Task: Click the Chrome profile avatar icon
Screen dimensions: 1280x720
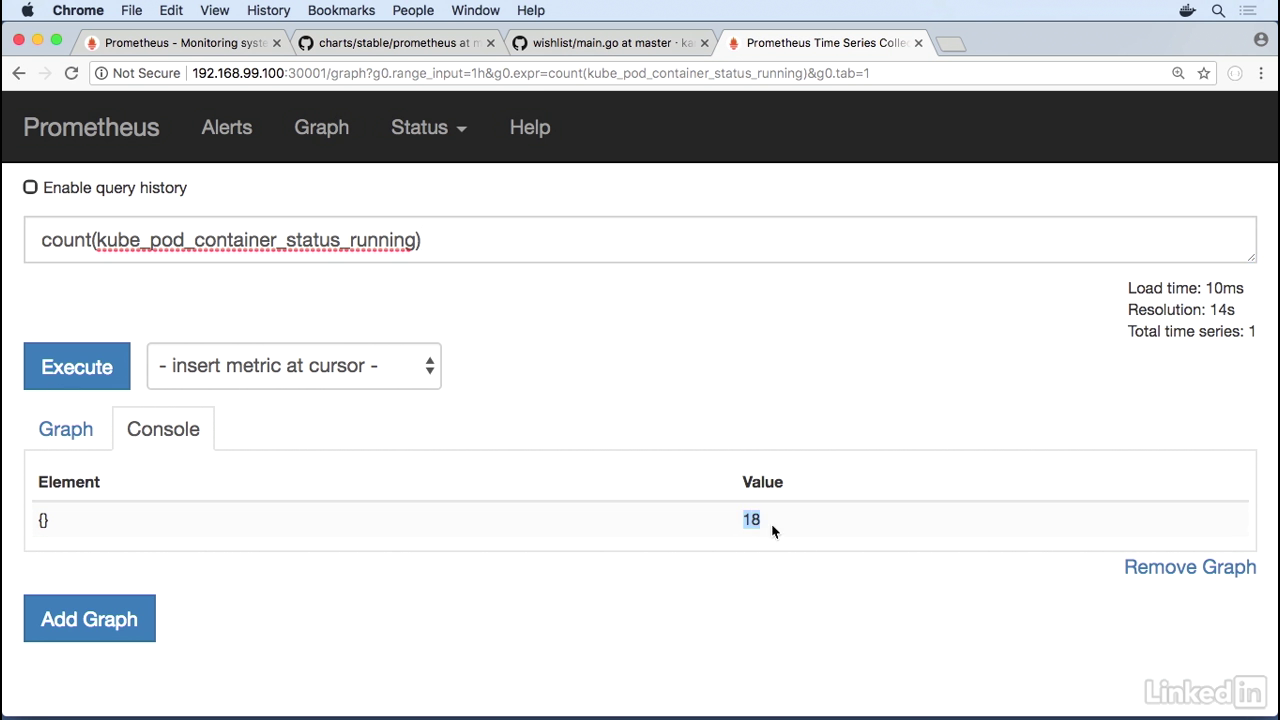Action: pyautogui.click(x=1260, y=40)
